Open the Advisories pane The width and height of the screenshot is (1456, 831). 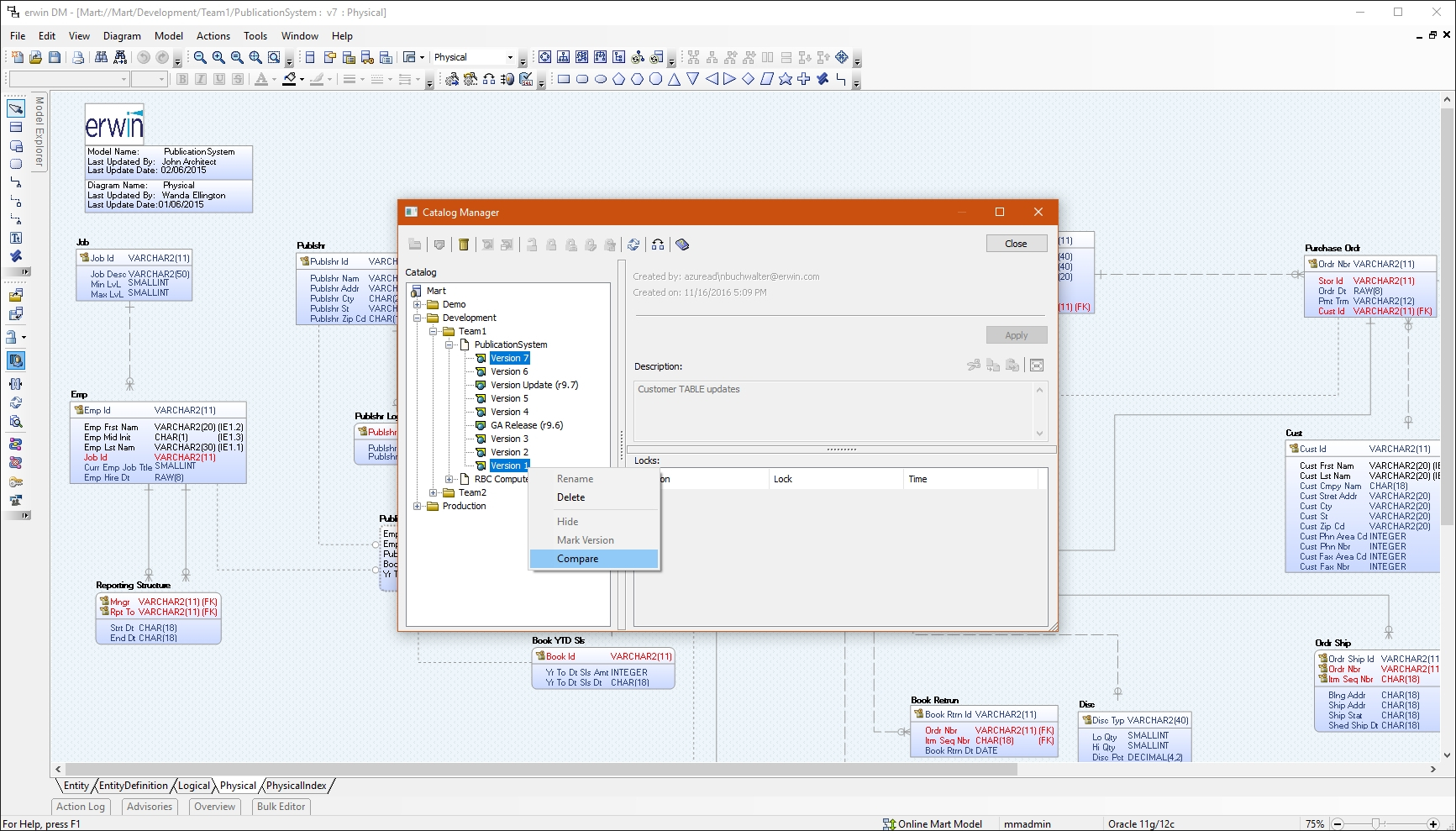pyautogui.click(x=150, y=807)
